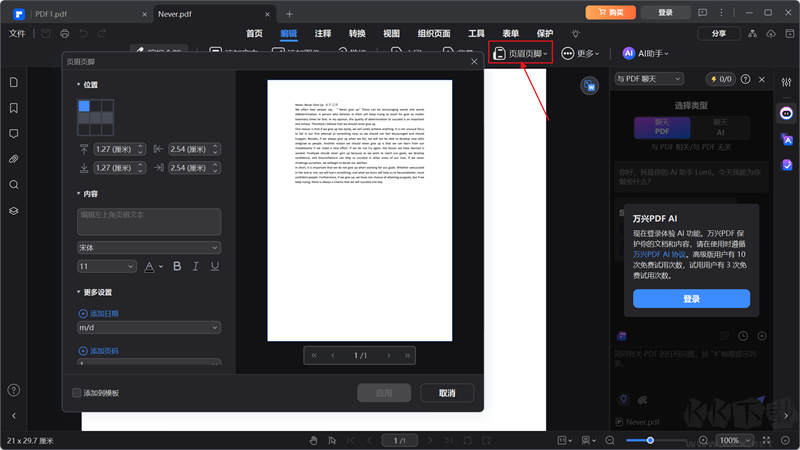This screenshot has height=450, width=800.
Task: Click the AI translate icon in right sidebar
Action: (x=787, y=139)
